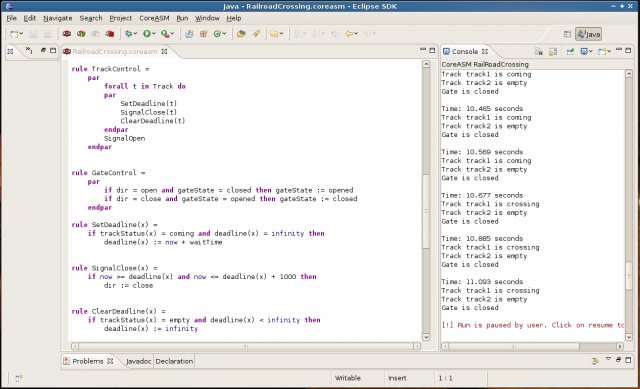The height and width of the screenshot is (389, 640).
Task: Open dropdown next to yellow folder icon
Action: click(281, 34)
